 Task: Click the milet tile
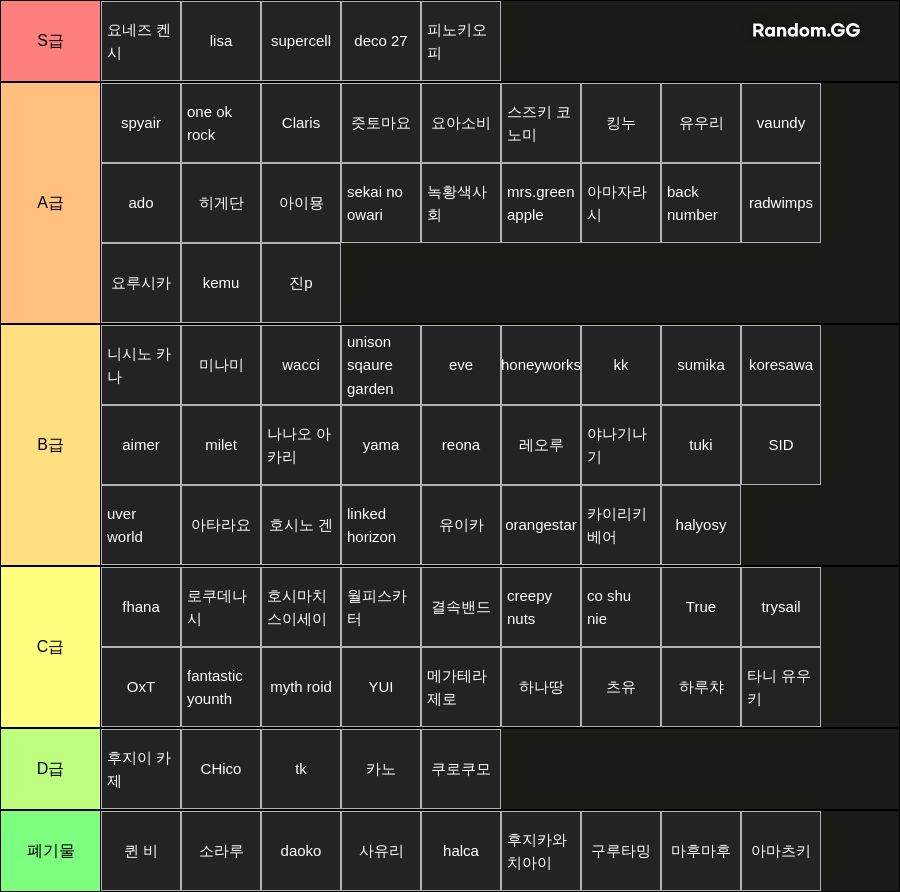pyautogui.click(x=221, y=445)
